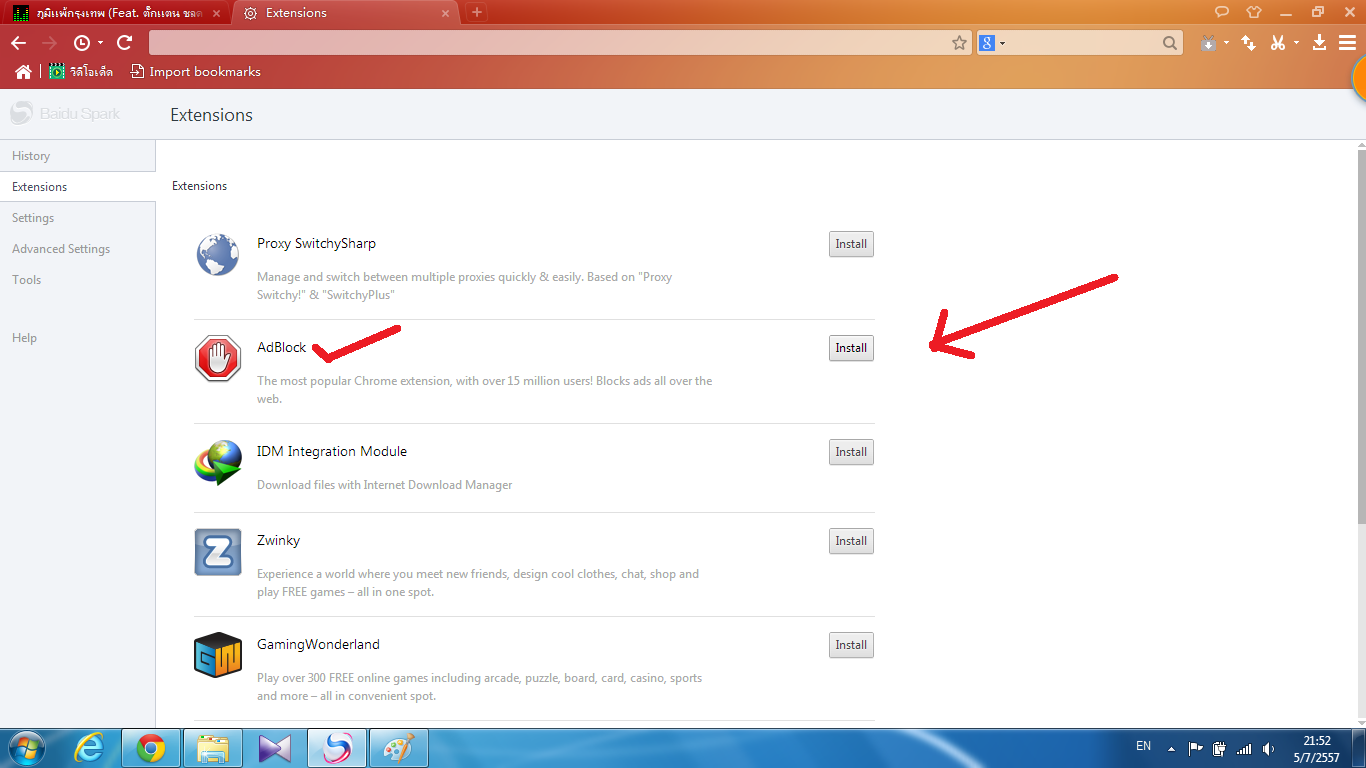Install the Proxy SwitchySharp extension
Screen dimensions: 1366x768
851,244
